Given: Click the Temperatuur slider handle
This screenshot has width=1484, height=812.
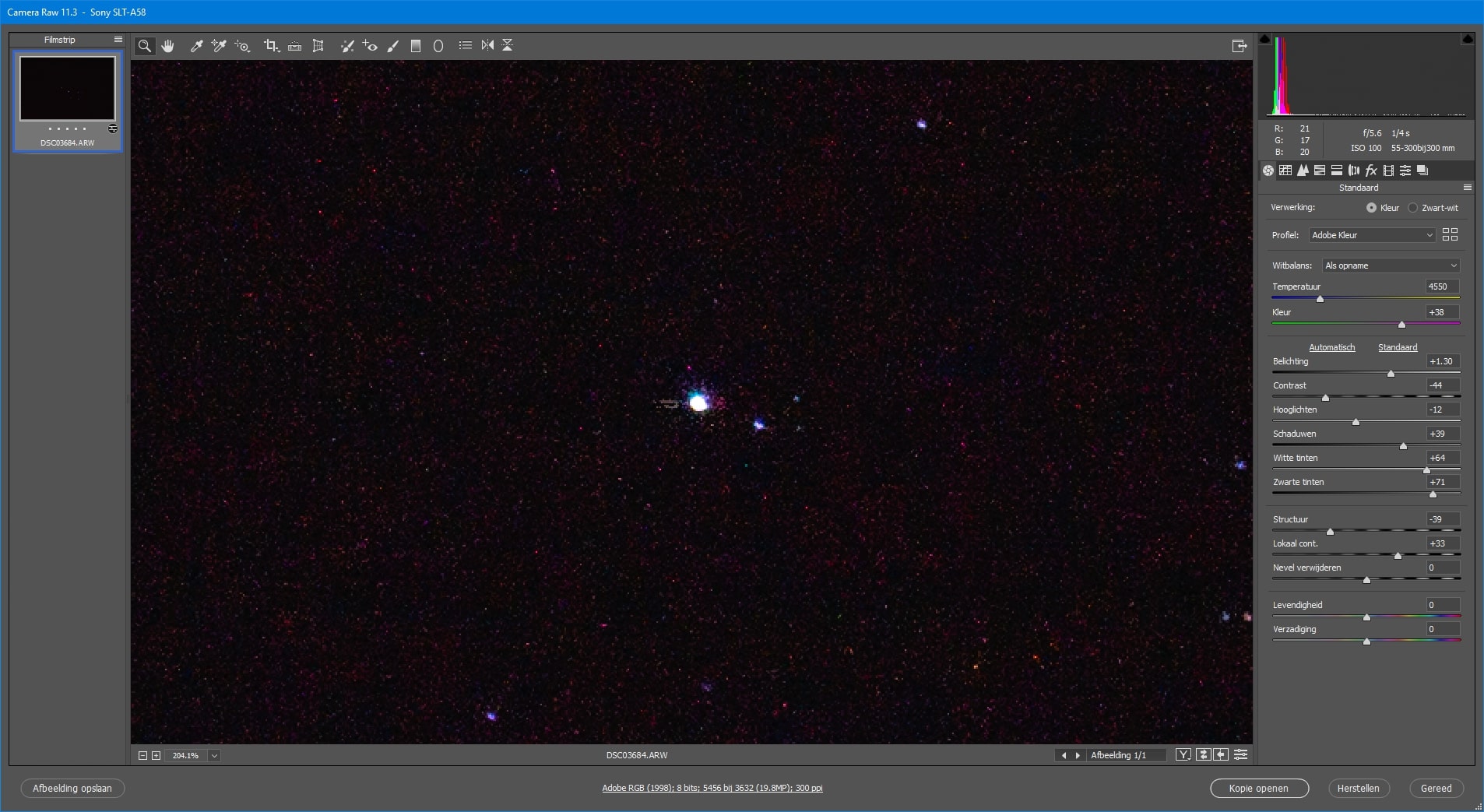Looking at the screenshot, I should coord(1320,299).
